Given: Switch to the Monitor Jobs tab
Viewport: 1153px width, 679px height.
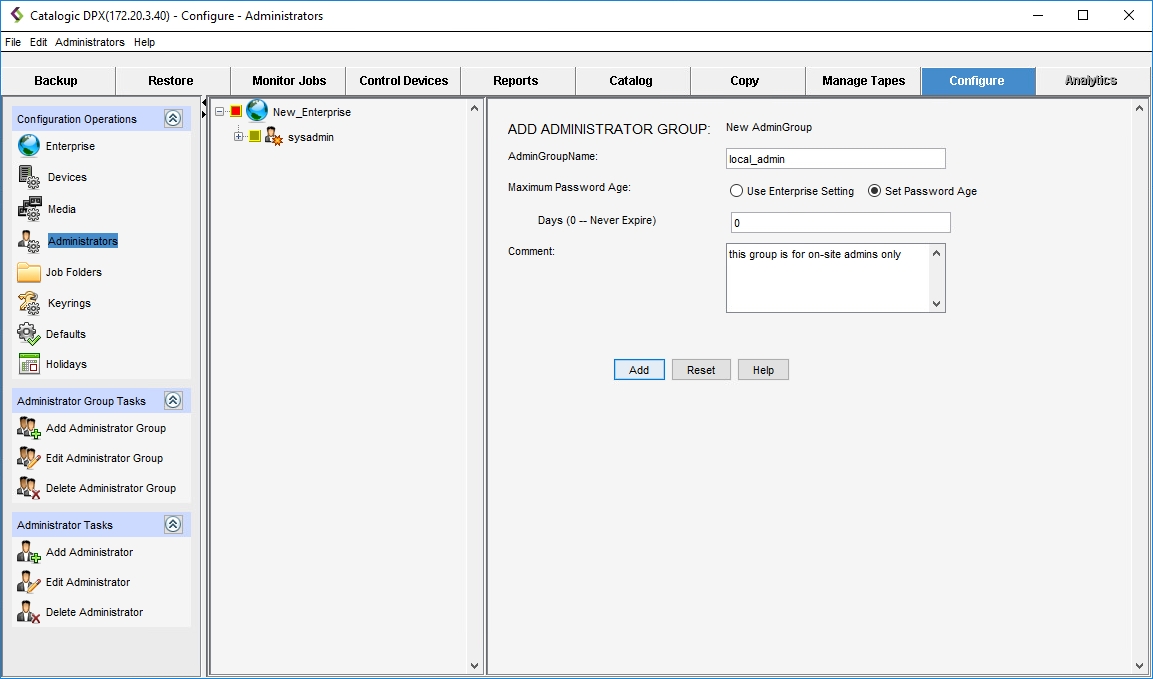Looking at the screenshot, I should (288, 81).
